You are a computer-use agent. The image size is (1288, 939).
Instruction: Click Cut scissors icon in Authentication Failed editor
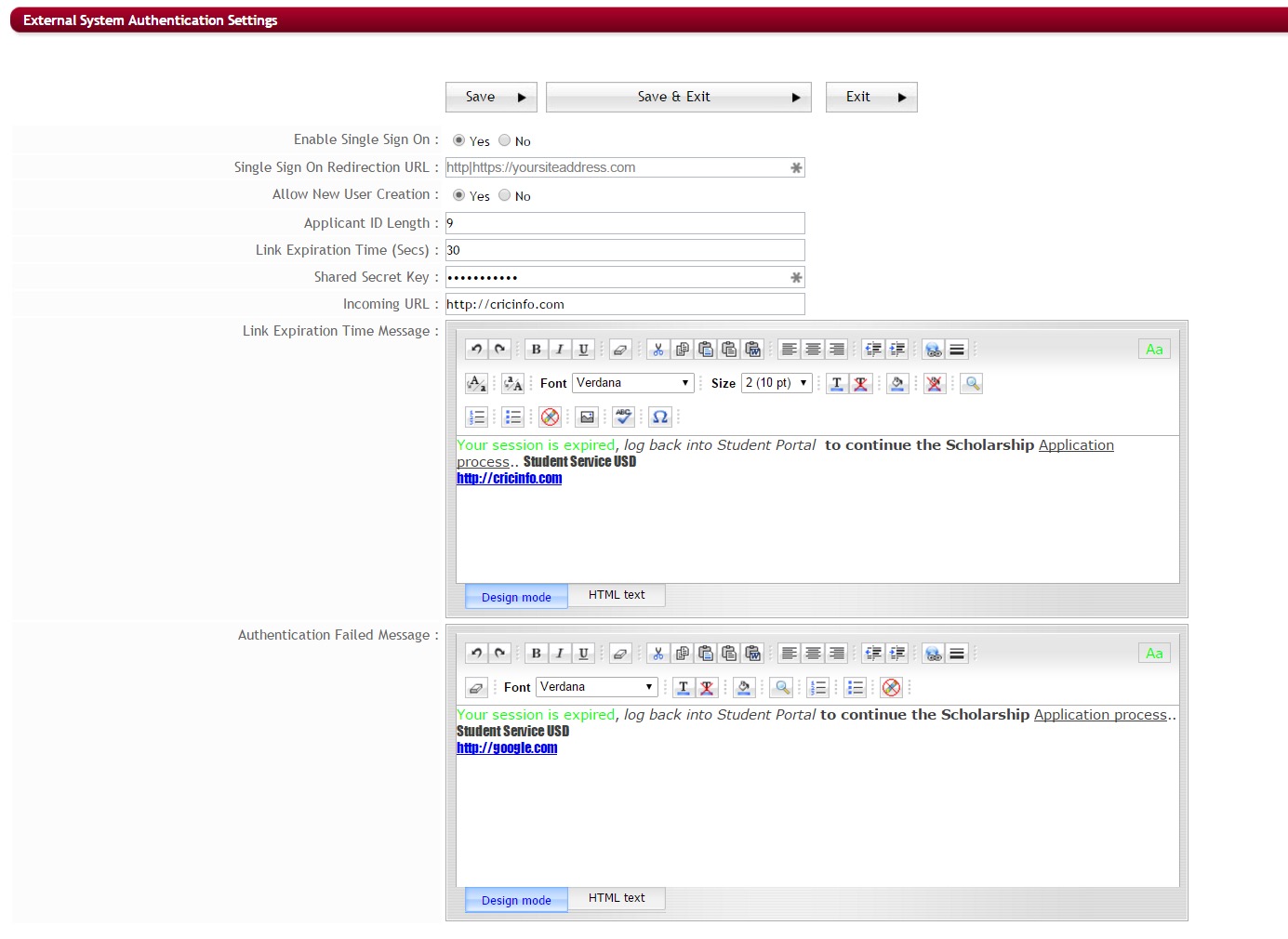658,654
